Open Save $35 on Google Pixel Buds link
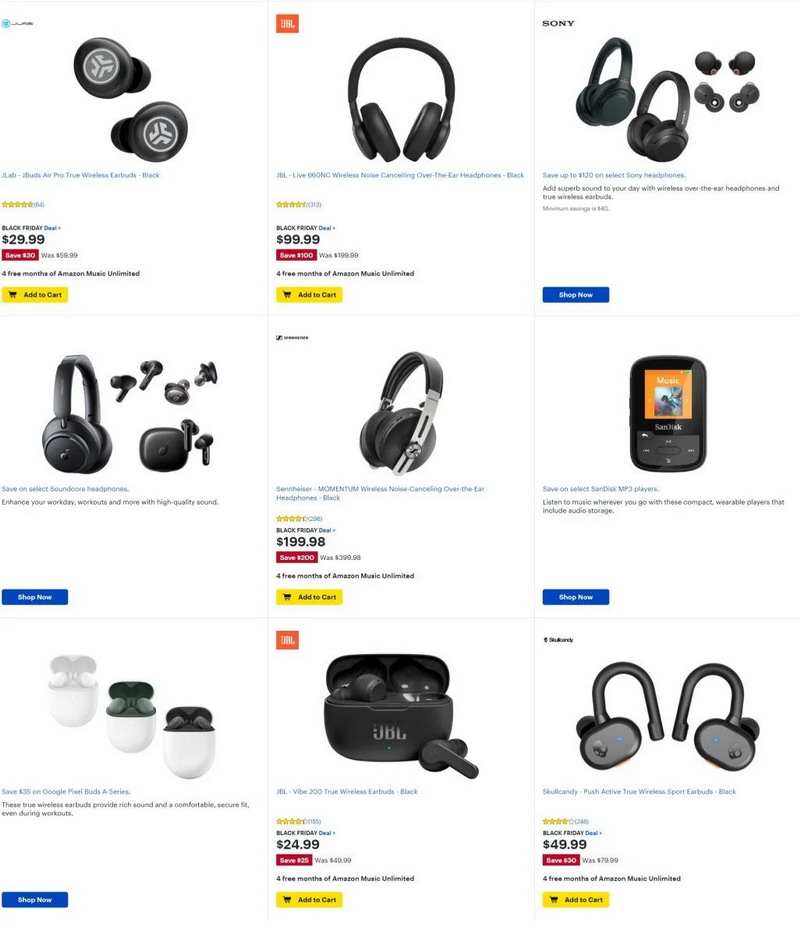 66,792
